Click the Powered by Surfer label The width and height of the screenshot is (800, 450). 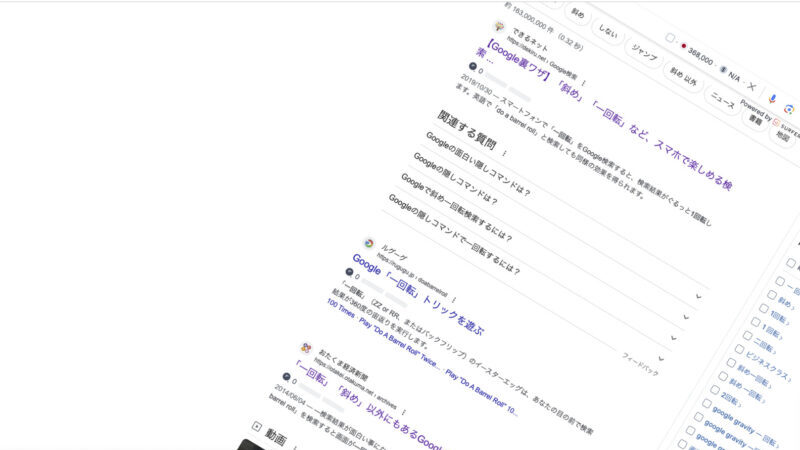click(770, 119)
